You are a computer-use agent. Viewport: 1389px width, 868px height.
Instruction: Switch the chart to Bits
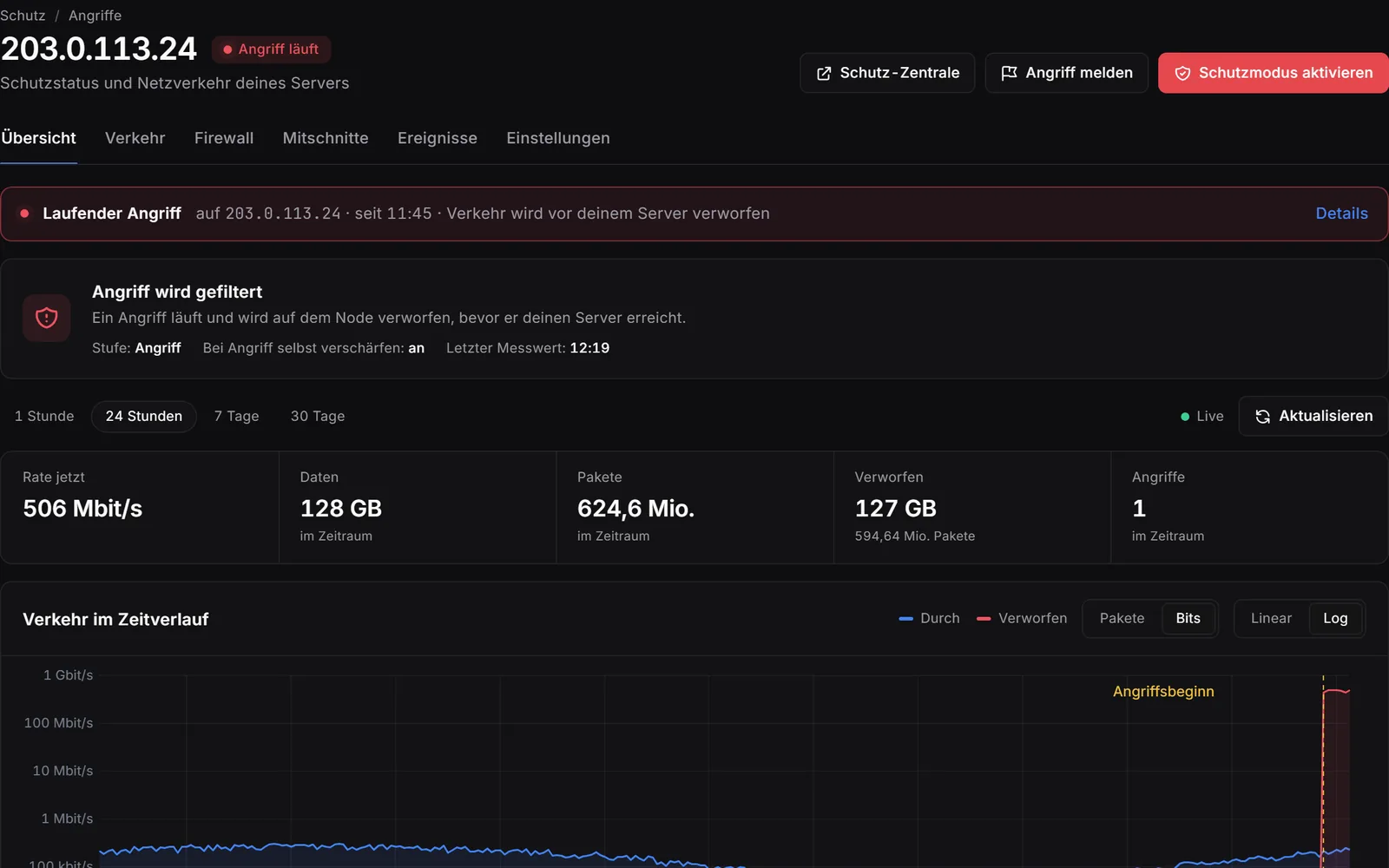click(1188, 619)
